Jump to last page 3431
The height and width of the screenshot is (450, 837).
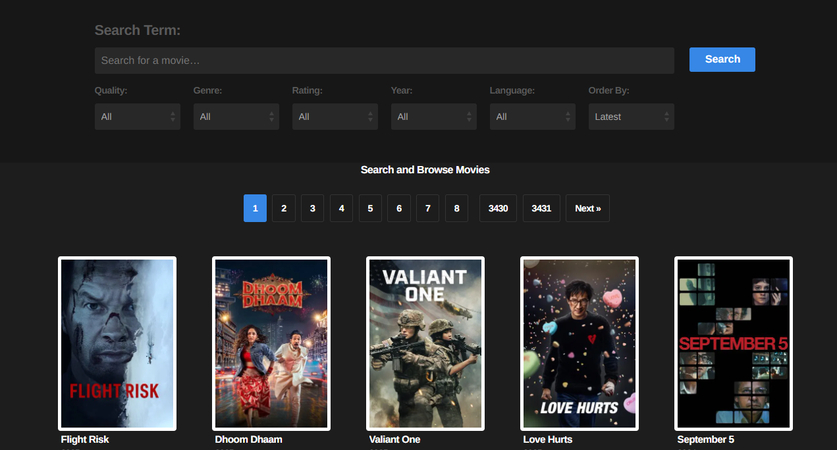pos(541,208)
